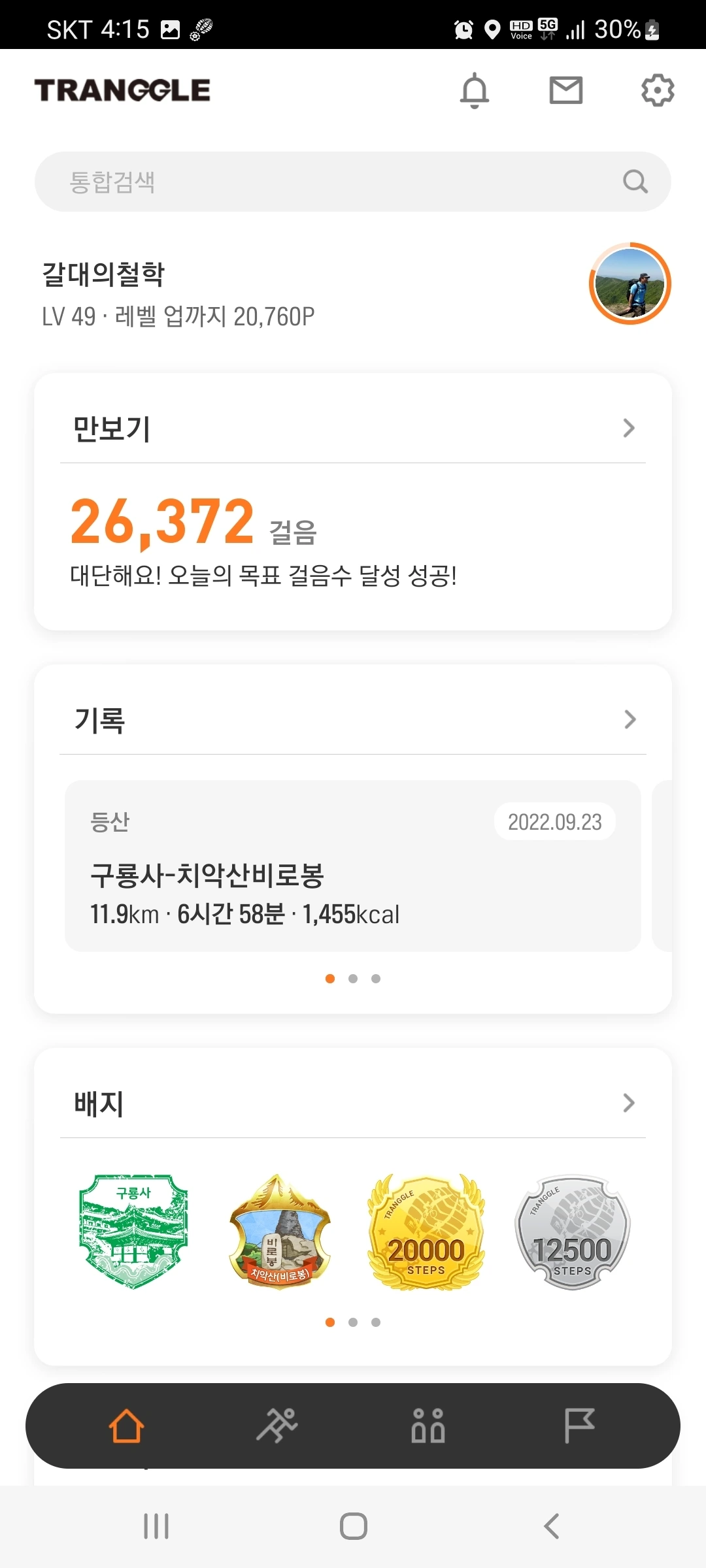706x1568 pixels.
Task: Select the 구룡사 green badge
Action: 133,1232
